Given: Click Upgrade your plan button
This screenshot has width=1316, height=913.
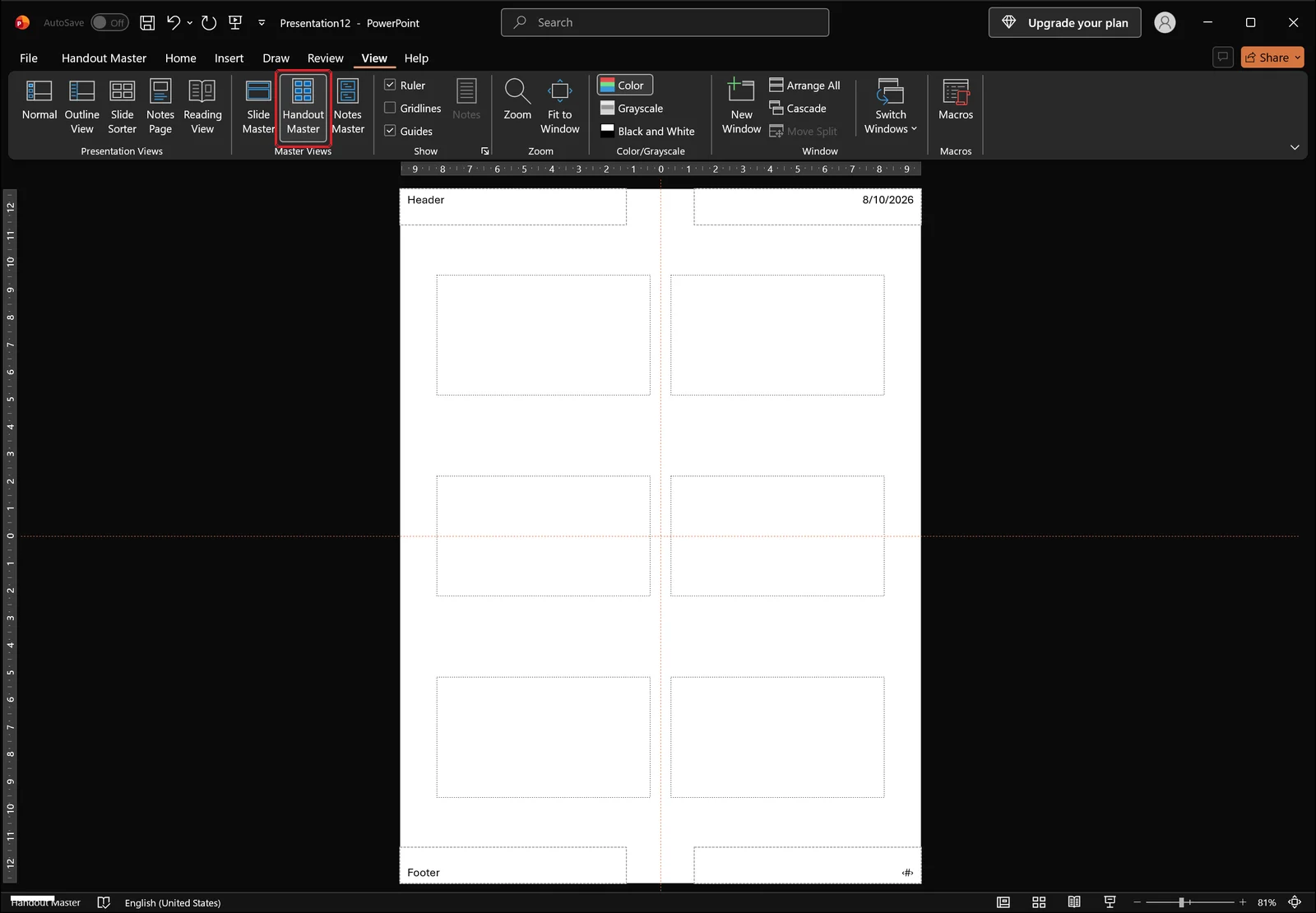Looking at the screenshot, I should click(x=1064, y=23).
